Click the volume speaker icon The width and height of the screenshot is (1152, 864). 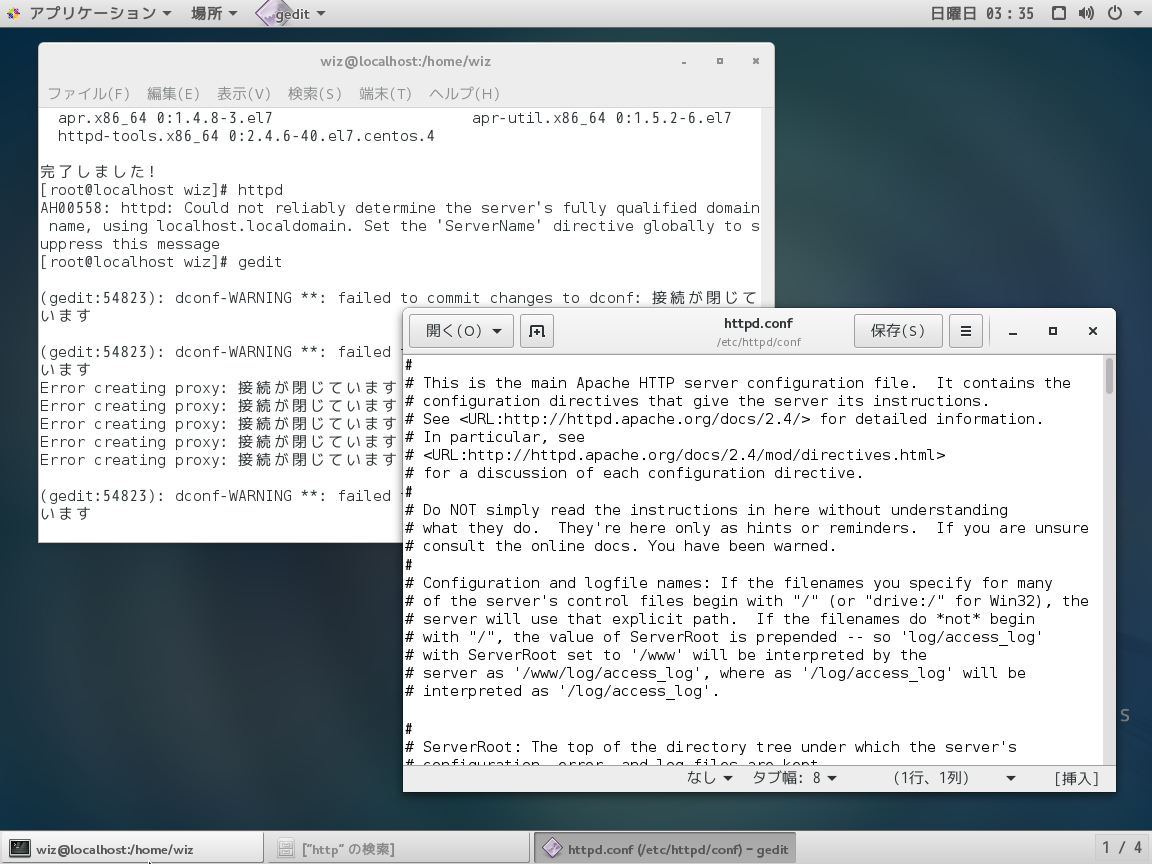click(1086, 13)
